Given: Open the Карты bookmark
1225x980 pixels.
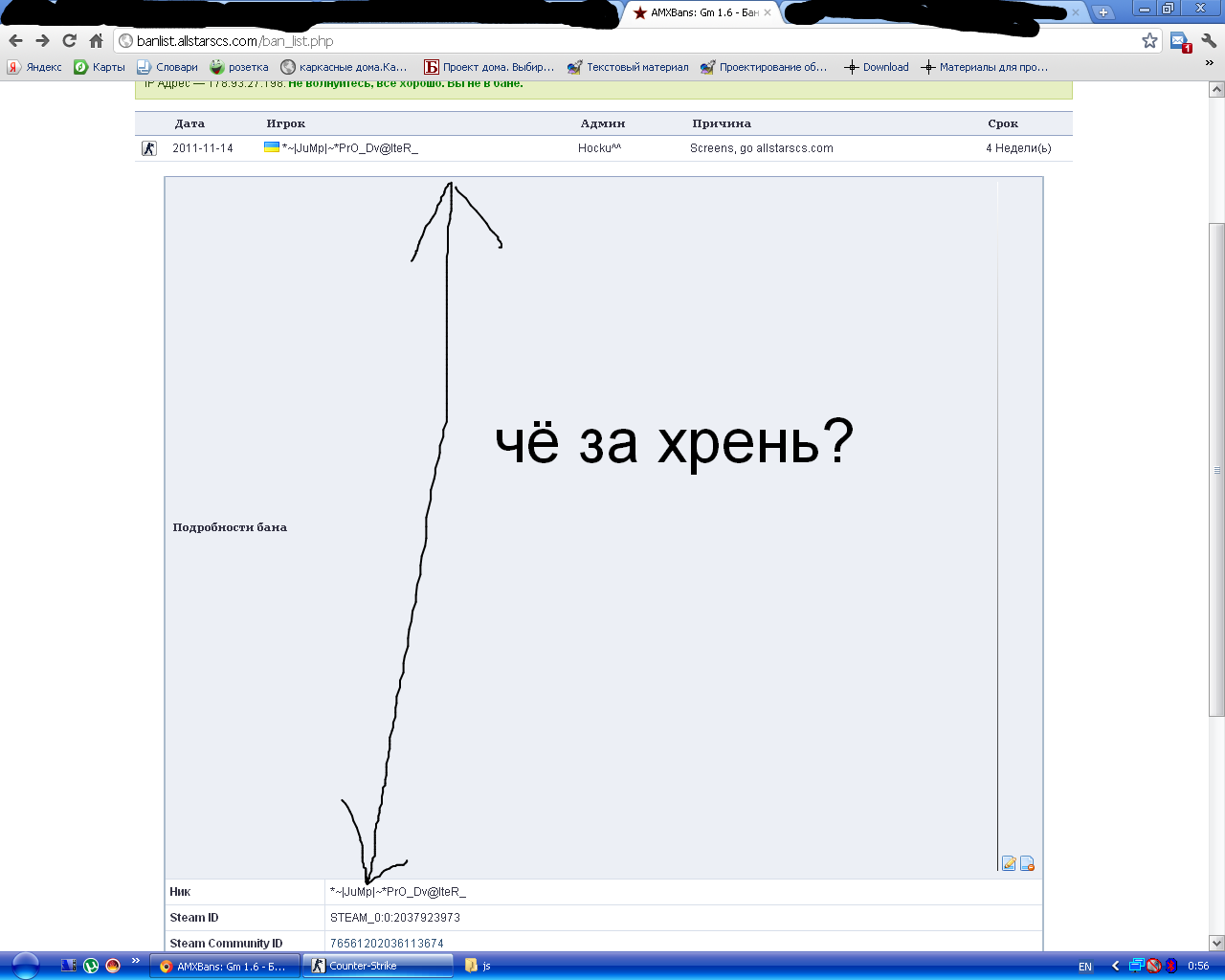Looking at the screenshot, I should click(100, 67).
